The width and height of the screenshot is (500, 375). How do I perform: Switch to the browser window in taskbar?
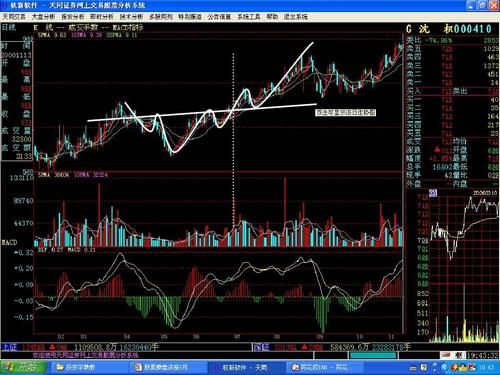point(325,367)
